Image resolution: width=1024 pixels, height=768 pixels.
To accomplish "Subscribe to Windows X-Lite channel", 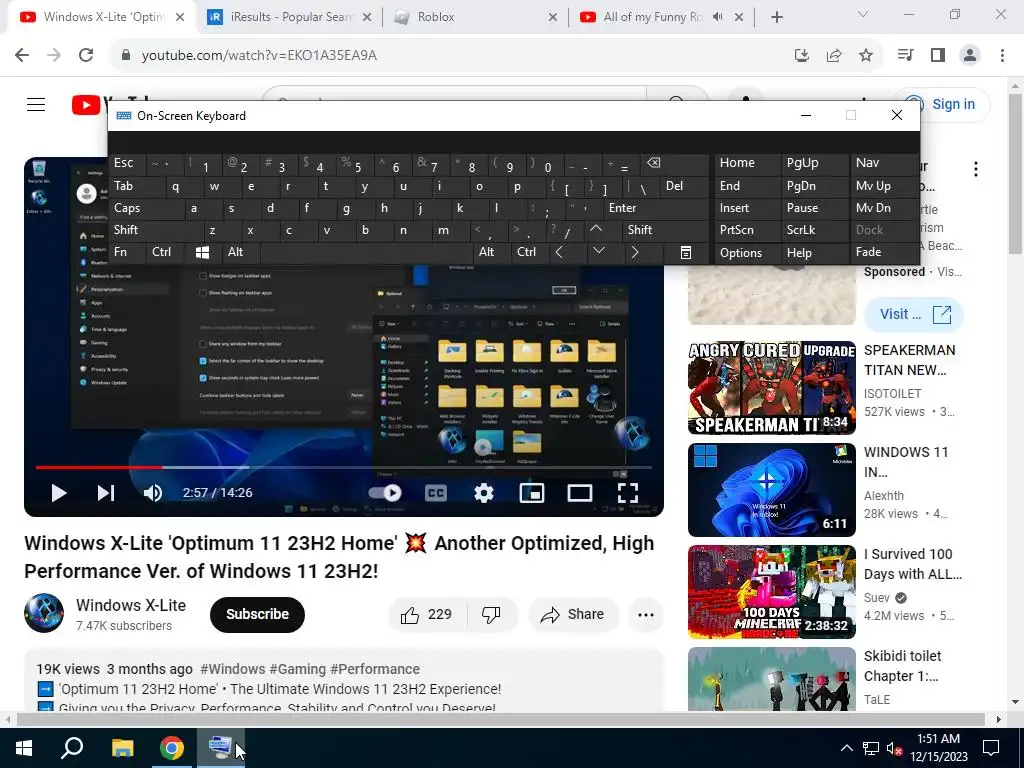I will (257, 615).
